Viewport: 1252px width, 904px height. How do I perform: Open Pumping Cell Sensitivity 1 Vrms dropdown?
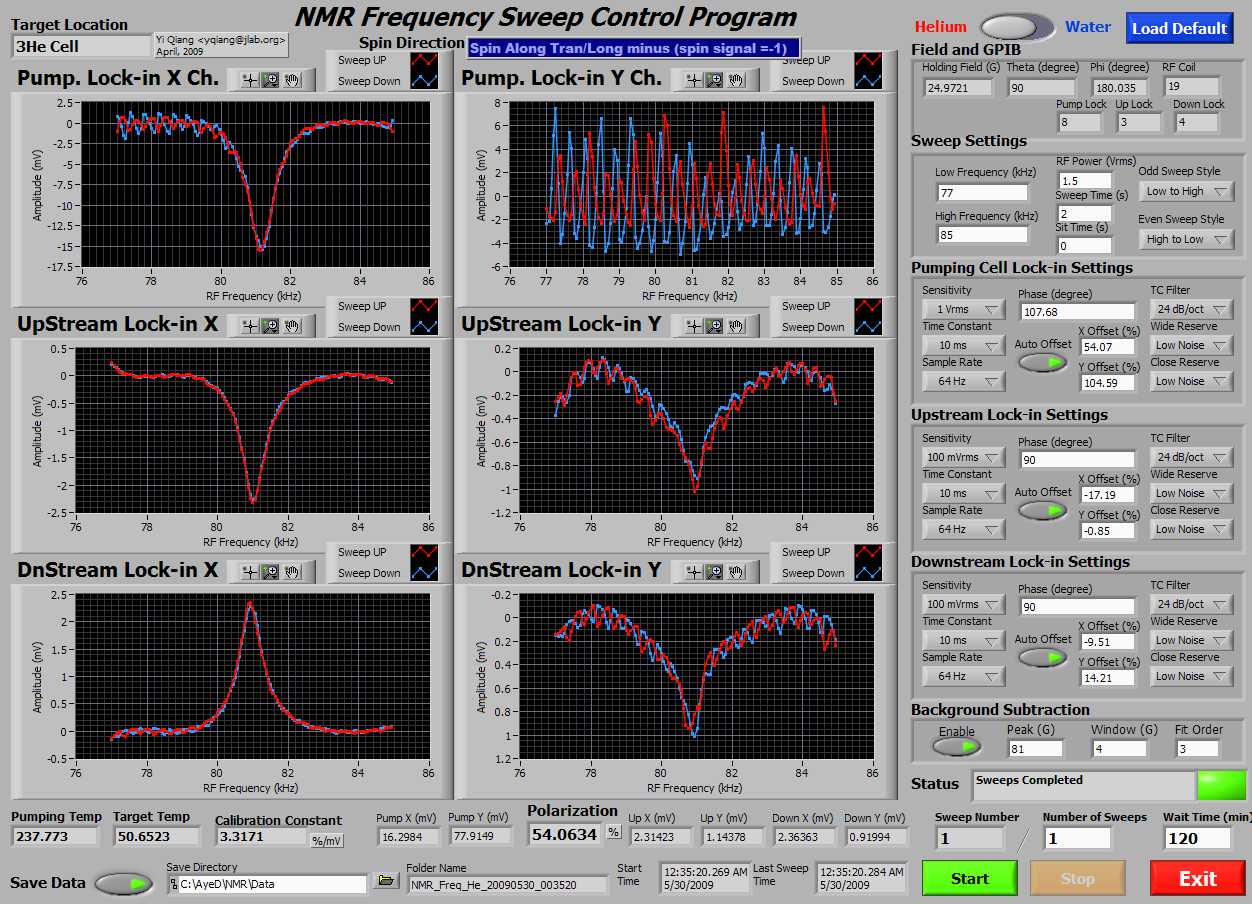click(963, 309)
